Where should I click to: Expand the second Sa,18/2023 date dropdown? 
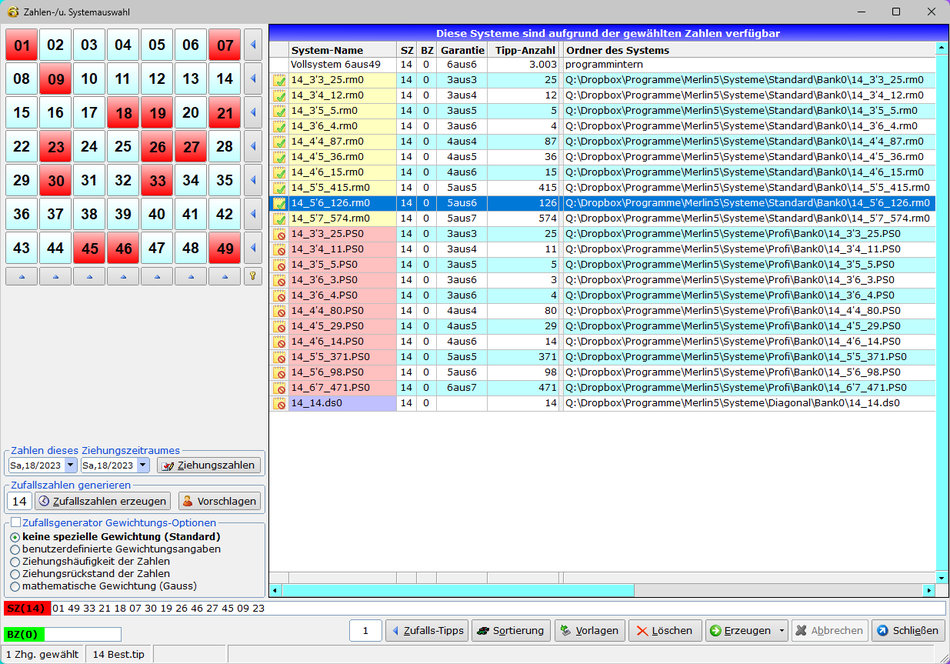click(x=142, y=465)
